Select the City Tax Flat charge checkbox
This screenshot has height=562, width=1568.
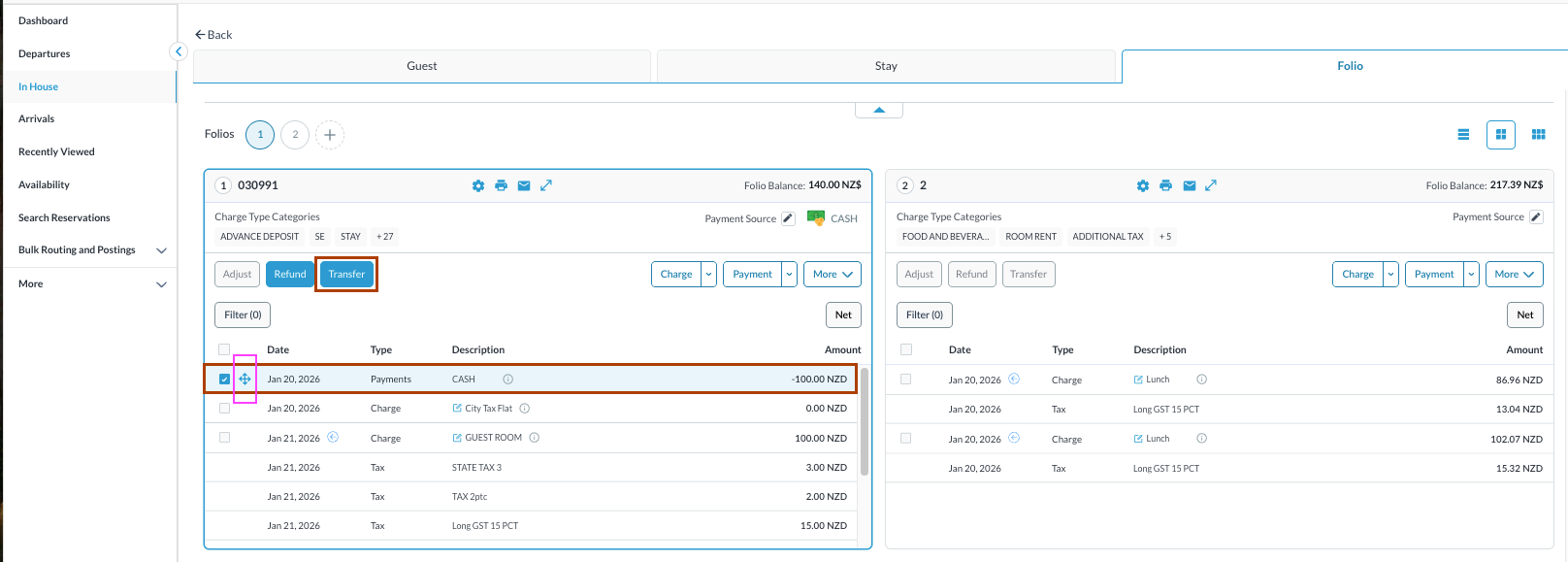pyautogui.click(x=224, y=409)
